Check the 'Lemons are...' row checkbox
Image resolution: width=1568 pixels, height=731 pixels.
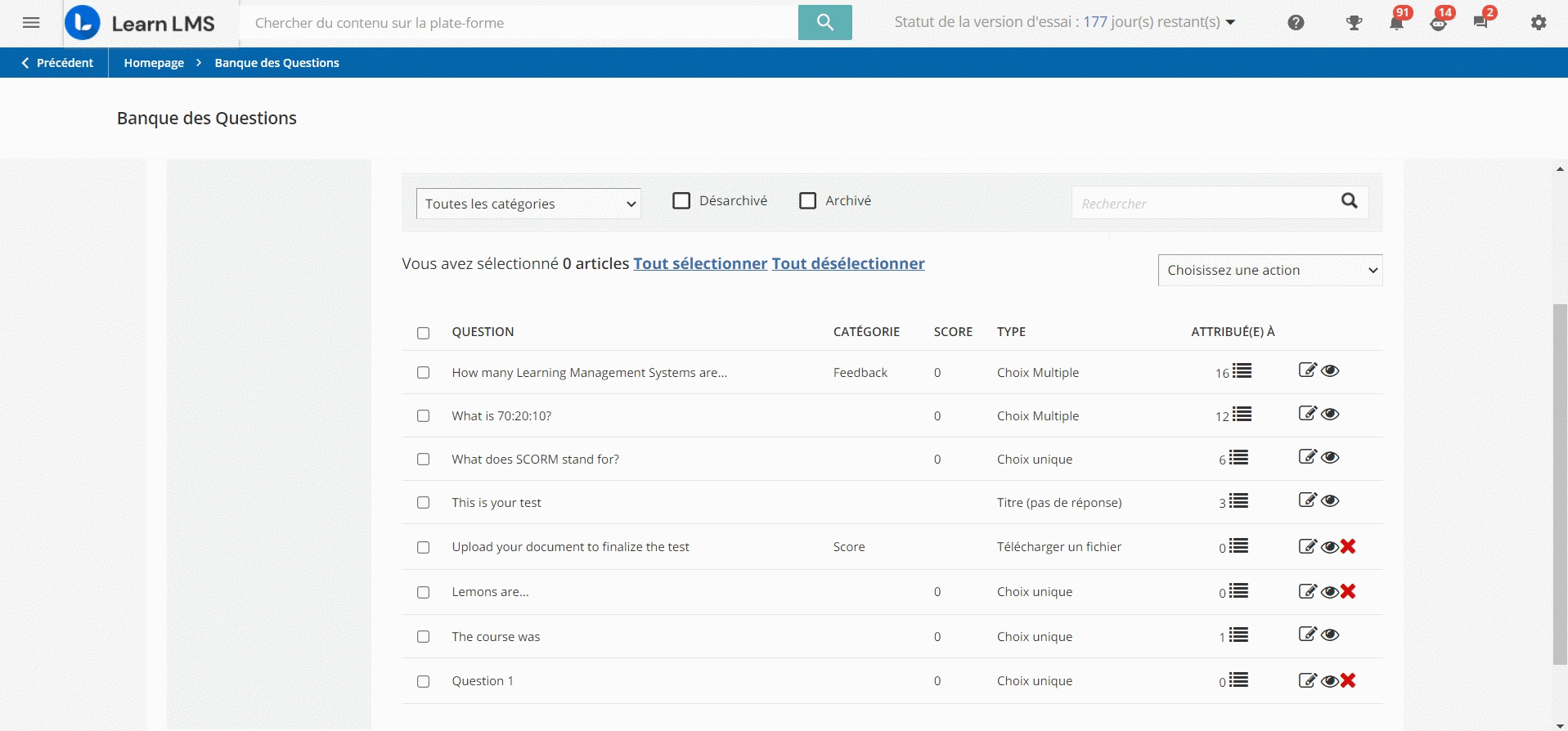point(423,592)
